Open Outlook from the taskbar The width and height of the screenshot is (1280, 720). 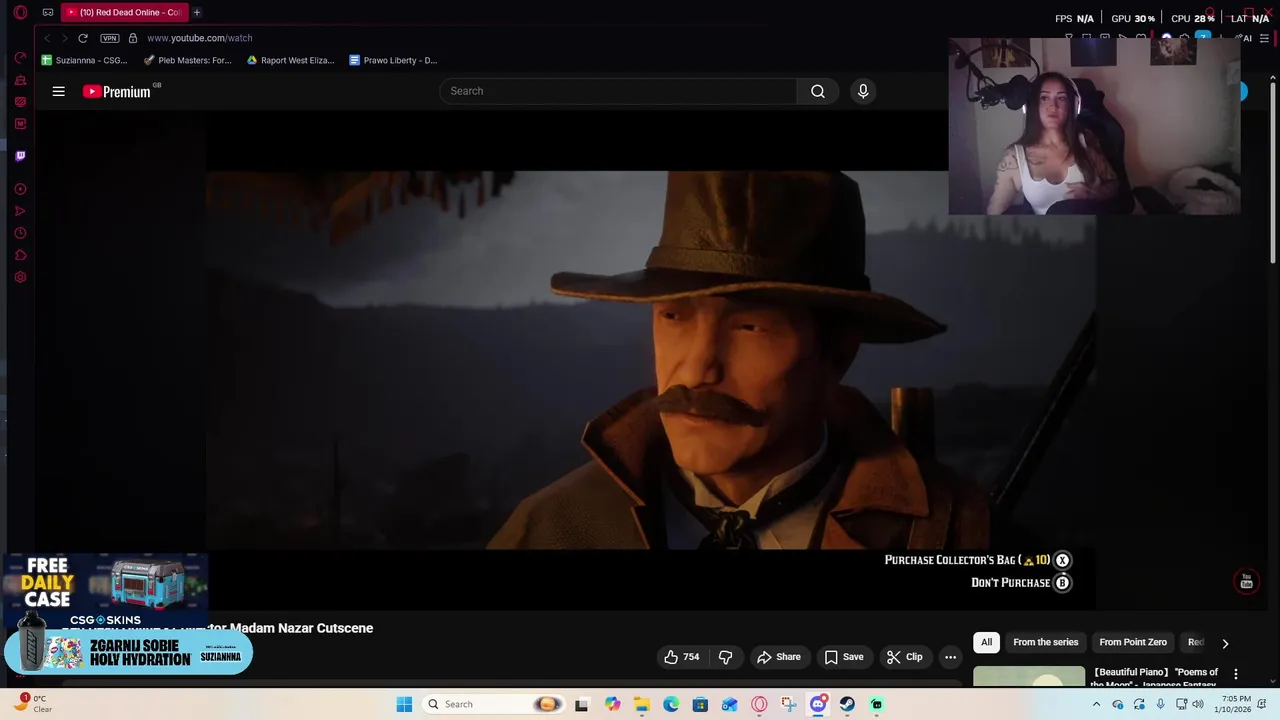(730, 704)
